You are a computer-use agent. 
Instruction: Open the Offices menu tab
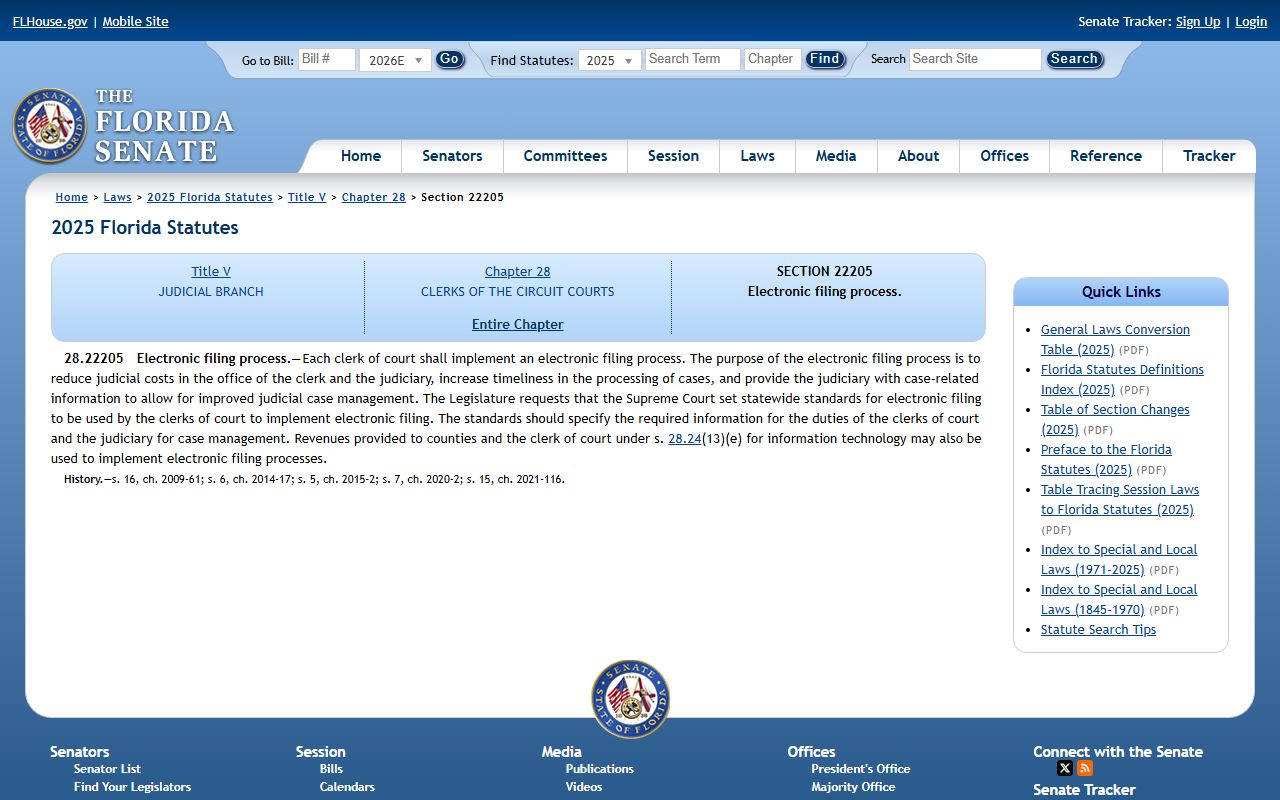pos(1004,156)
